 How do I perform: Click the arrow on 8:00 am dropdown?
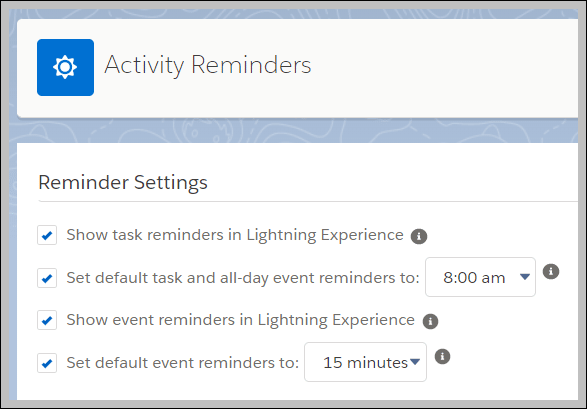pyautogui.click(x=525, y=277)
